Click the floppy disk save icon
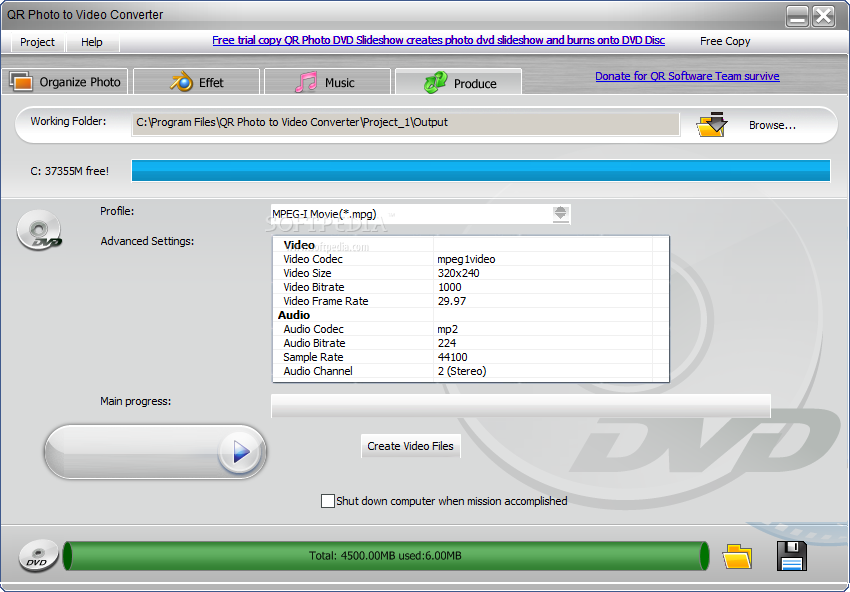 [x=791, y=556]
